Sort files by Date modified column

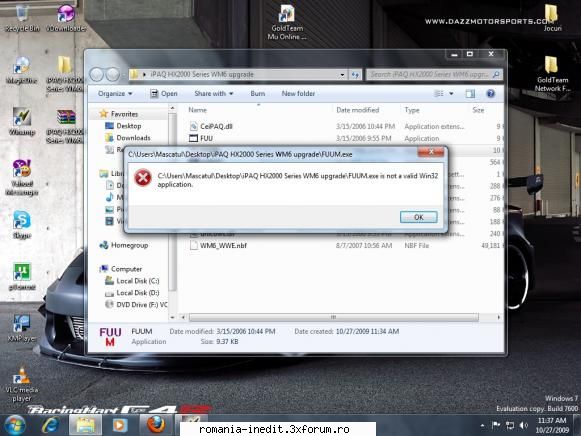point(358,110)
